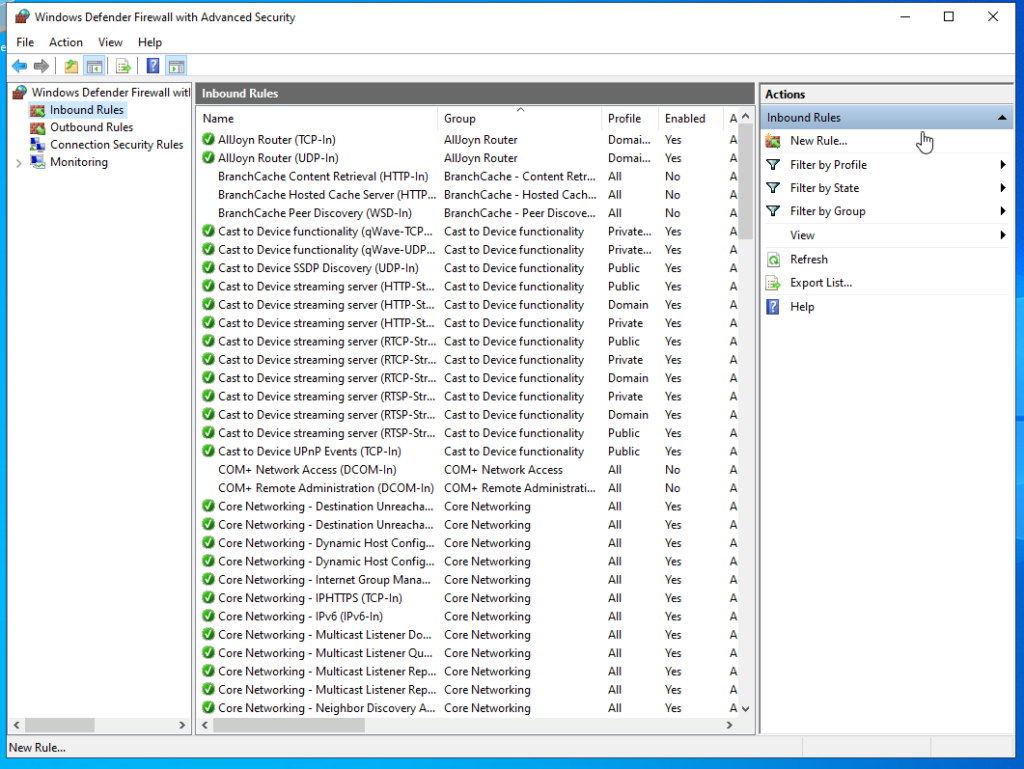Image resolution: width=1024 pixels, height=769 pixels.
Task: Click the horizontal scrollbar thumb under console tree
Action: 59,725
